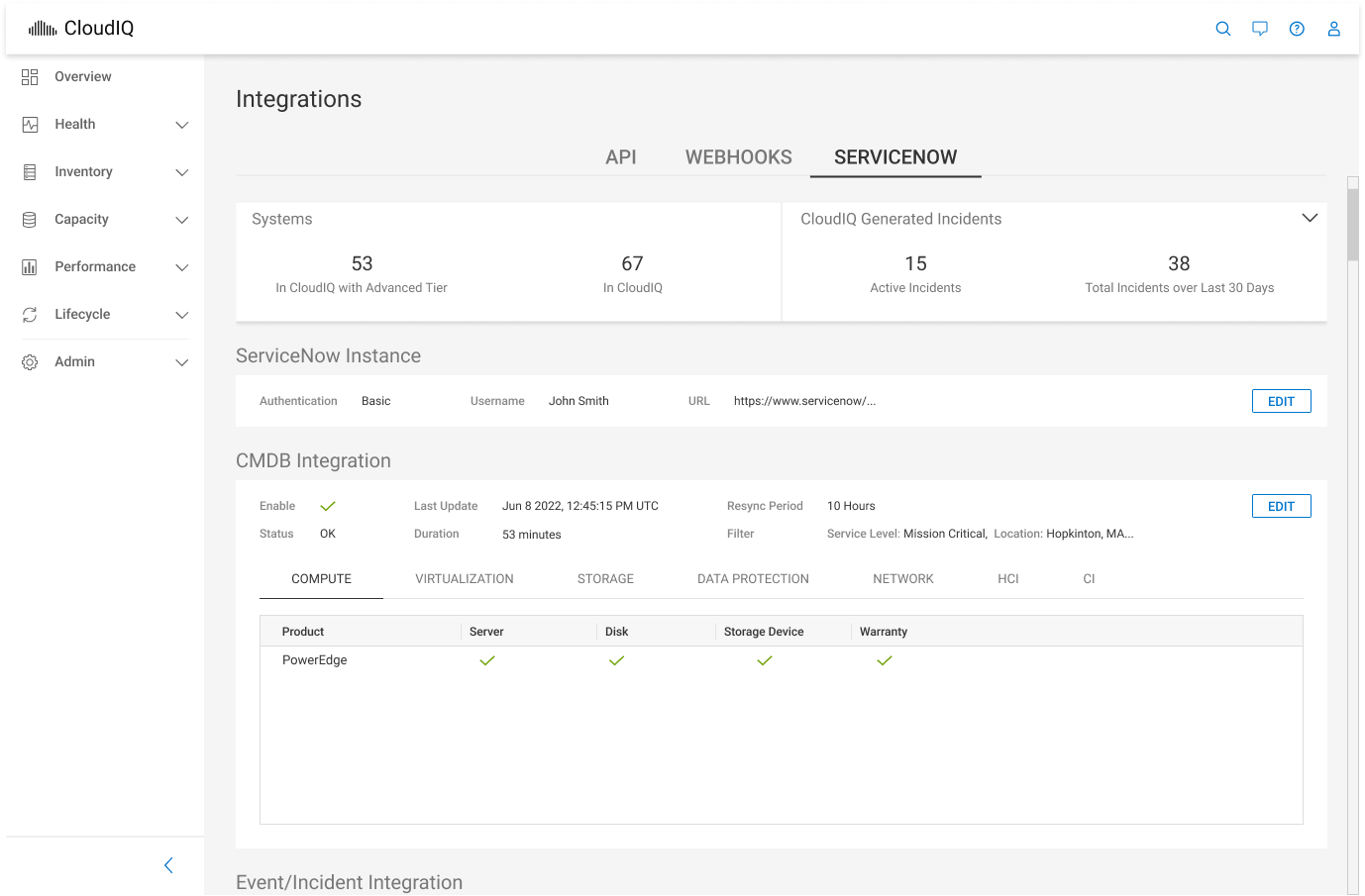Click the Filter Service Level value text

tap(945, 534)
